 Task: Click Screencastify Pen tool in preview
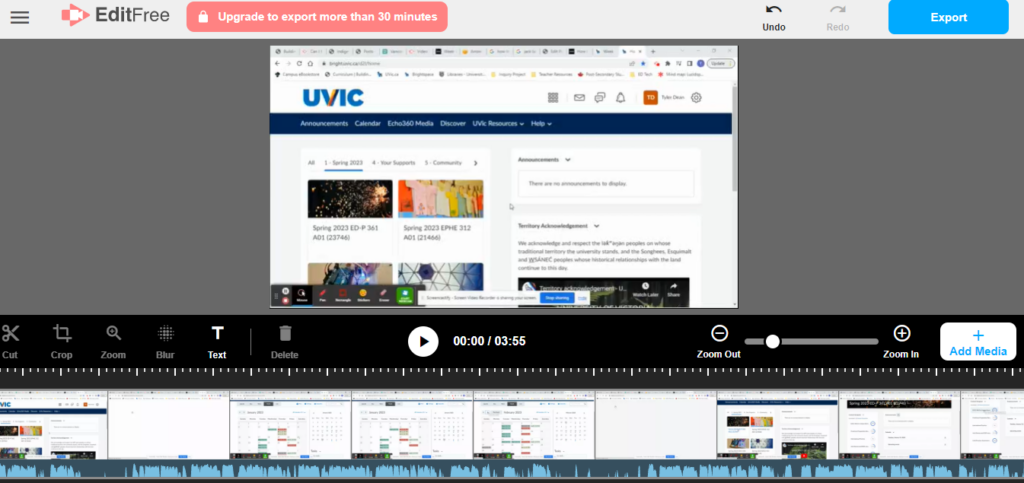pos(322,295)
